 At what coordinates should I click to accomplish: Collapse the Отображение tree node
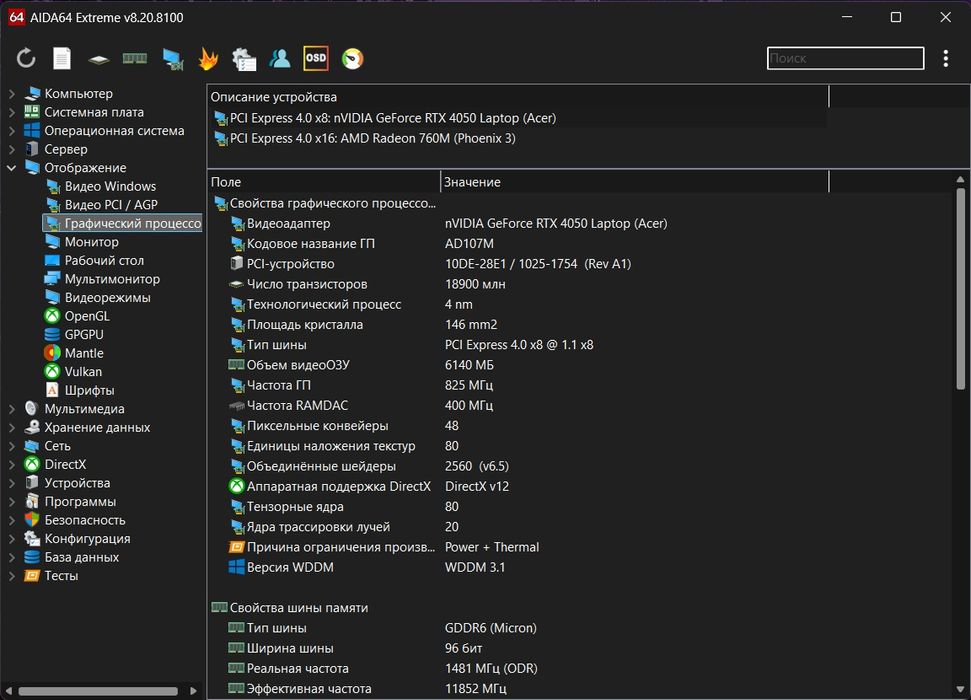12,168
